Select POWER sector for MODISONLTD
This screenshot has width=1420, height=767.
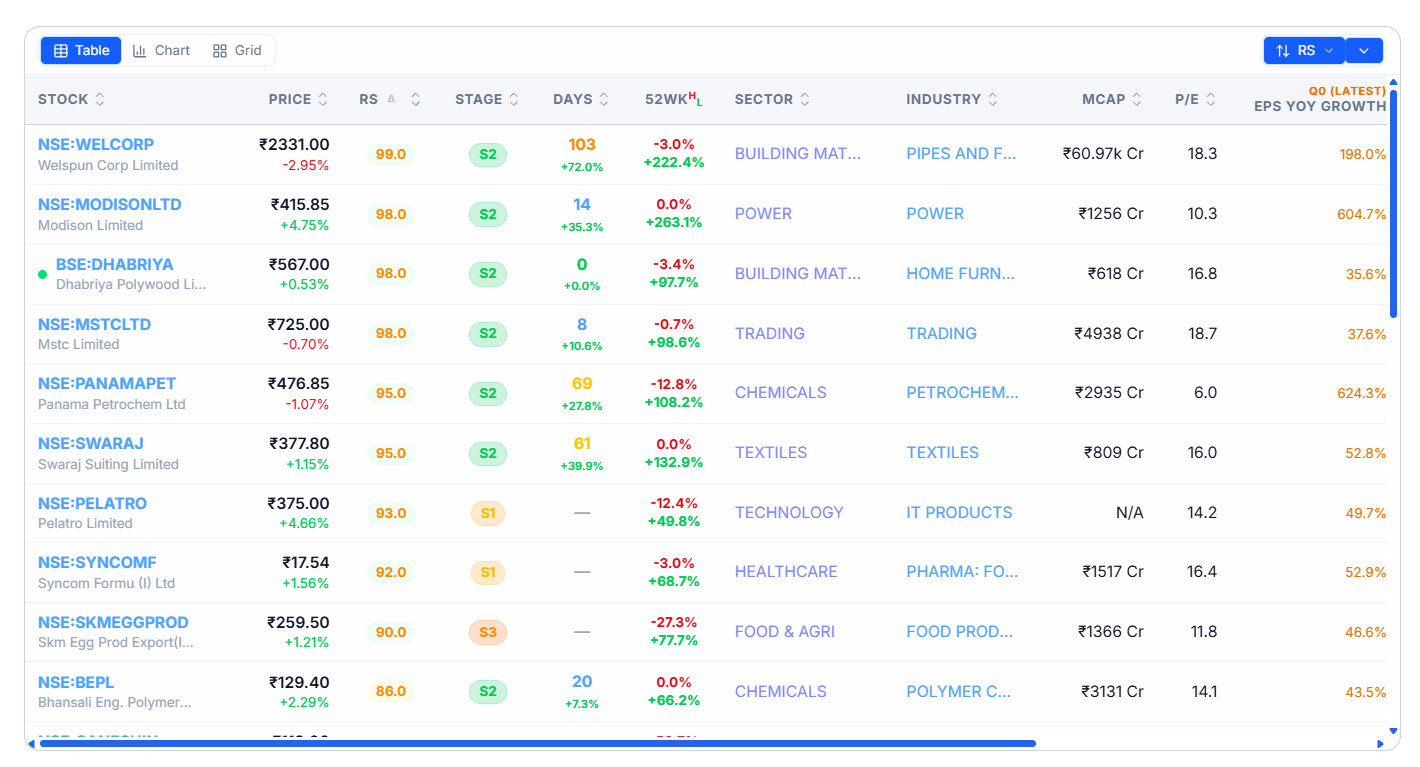763,214
